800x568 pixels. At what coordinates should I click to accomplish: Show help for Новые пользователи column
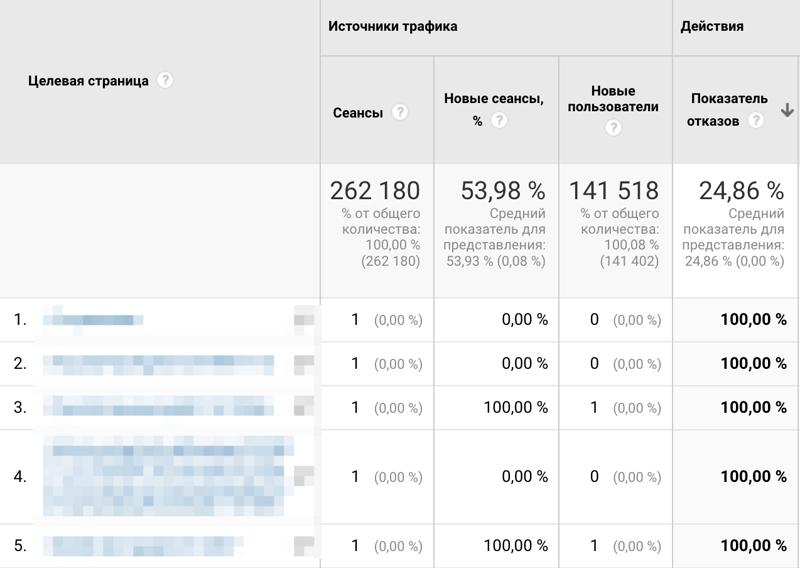pos(613,127)
